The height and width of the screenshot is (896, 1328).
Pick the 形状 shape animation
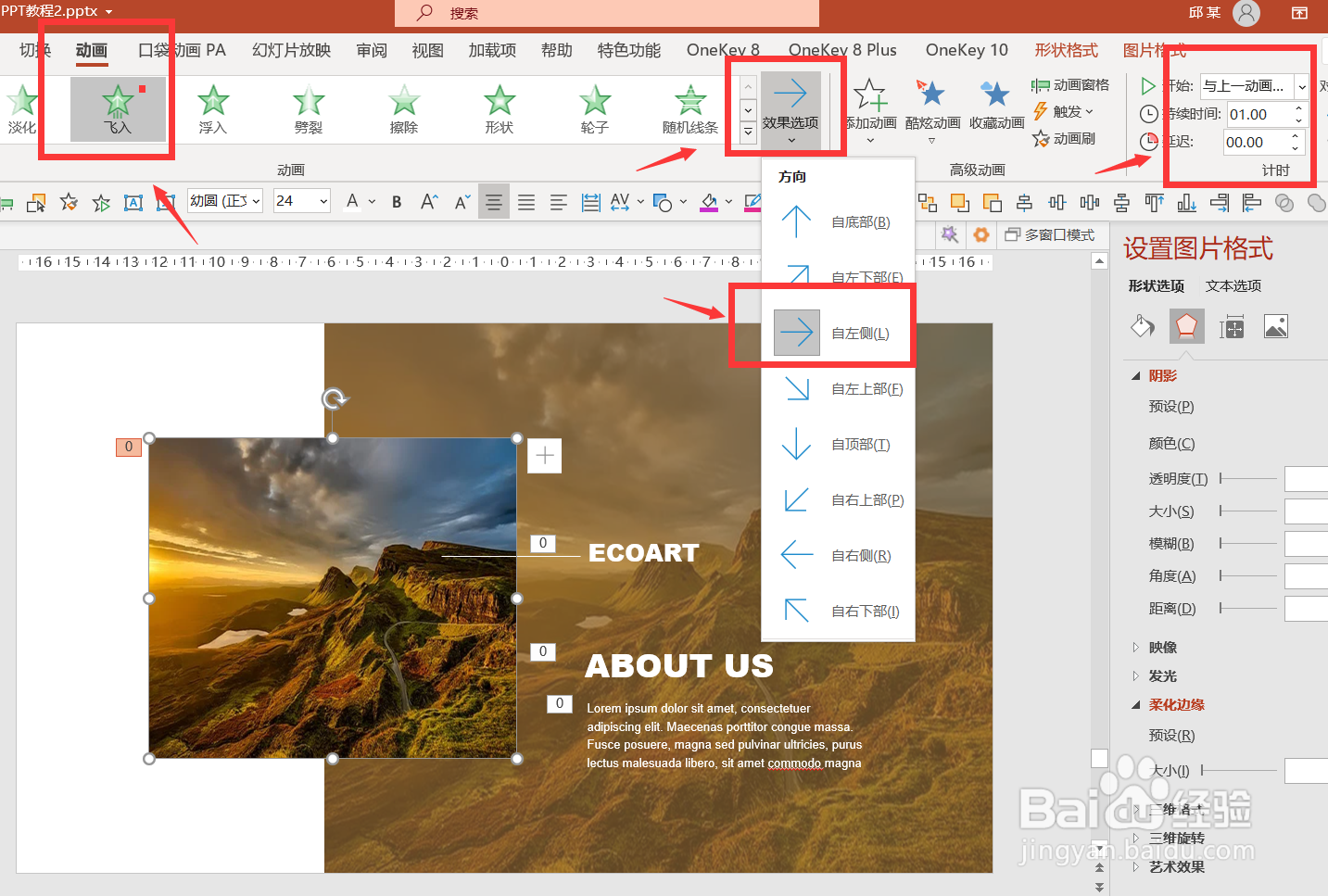(x=500, y=108)
